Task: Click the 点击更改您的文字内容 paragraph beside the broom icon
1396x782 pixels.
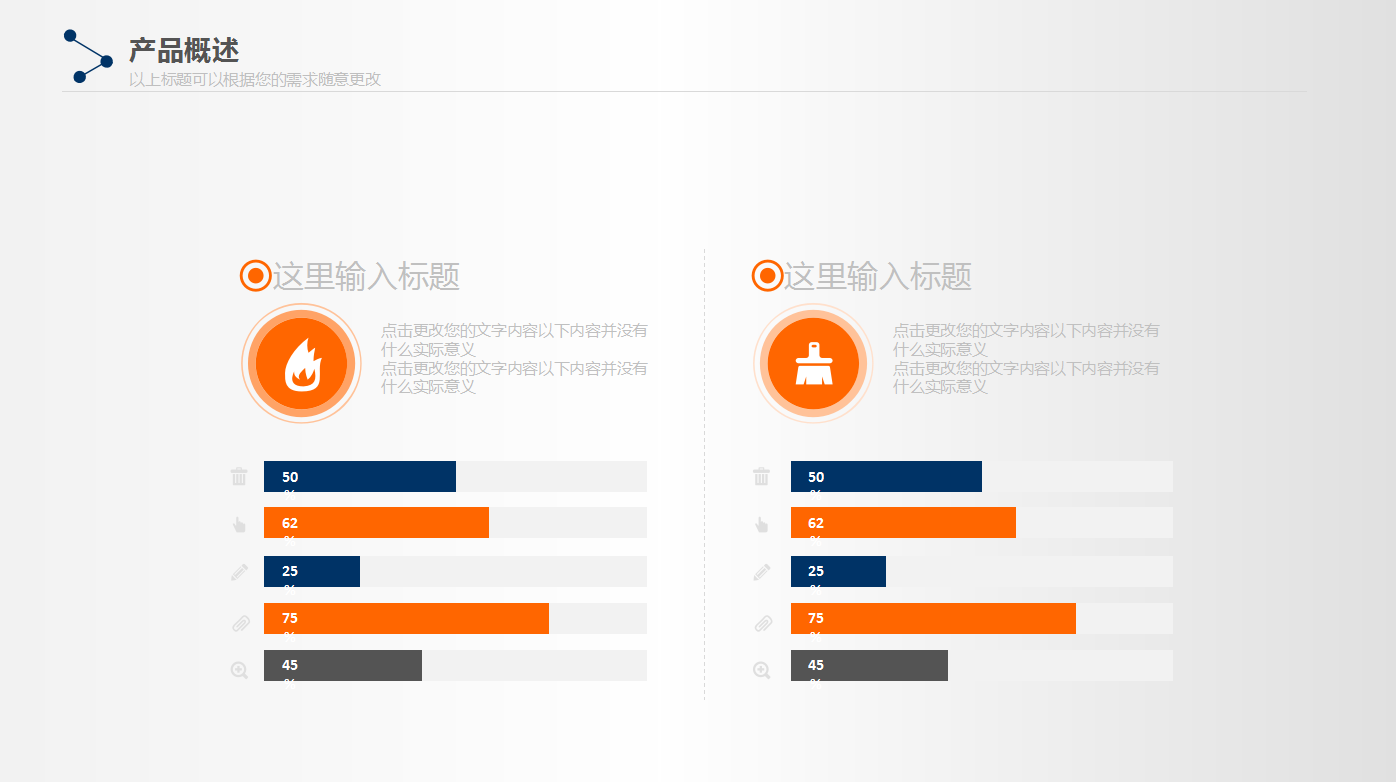Action: tap(1026, 358)
